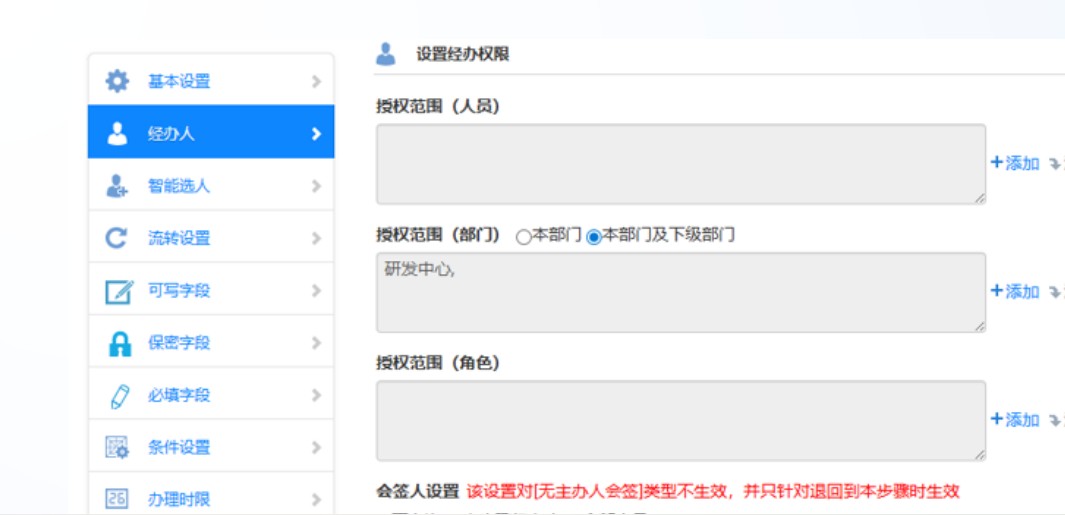
Task: Click the 必填字段 pencil icon
Action: pyautogui.click(x=118, y=395)
